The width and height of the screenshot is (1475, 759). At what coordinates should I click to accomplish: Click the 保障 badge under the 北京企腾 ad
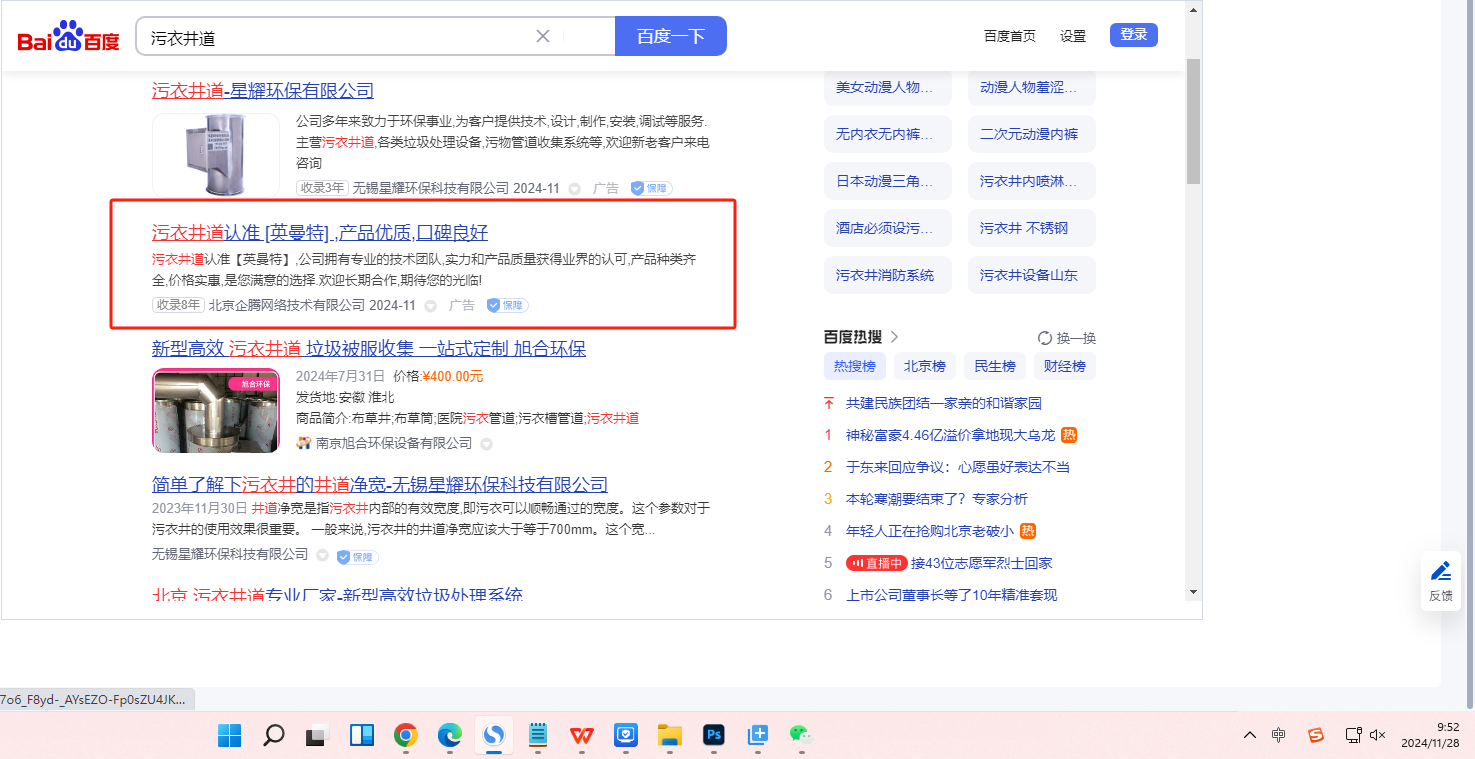508,305
